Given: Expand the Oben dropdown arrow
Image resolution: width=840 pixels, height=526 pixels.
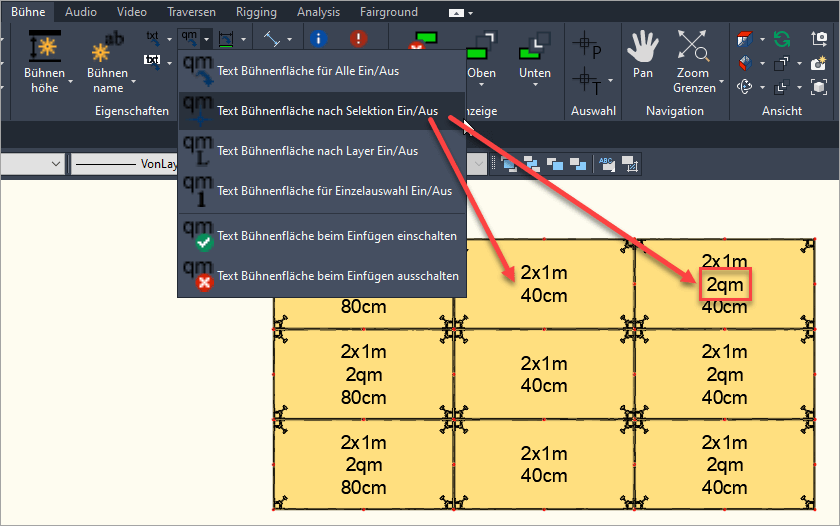Looking at the screenshot, I should coord(481,85).
